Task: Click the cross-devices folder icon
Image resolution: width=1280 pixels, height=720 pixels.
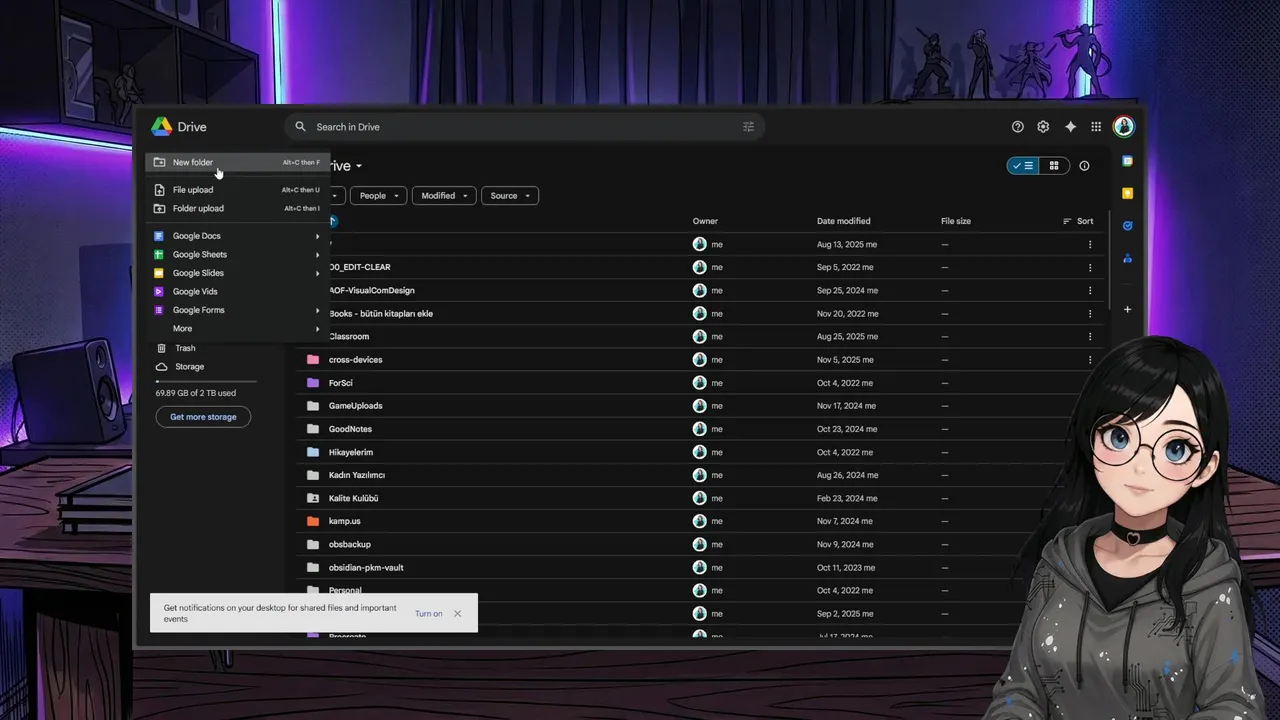Action: 313,360
